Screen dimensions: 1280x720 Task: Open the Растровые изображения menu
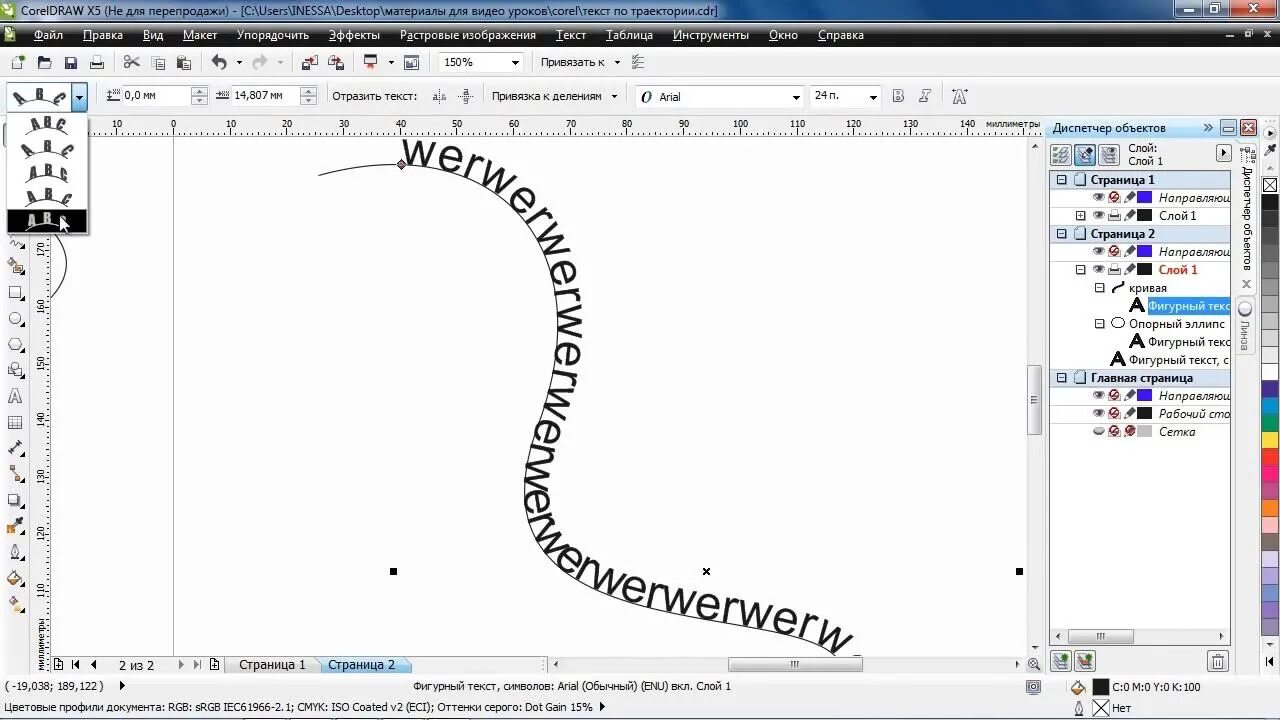468,35
